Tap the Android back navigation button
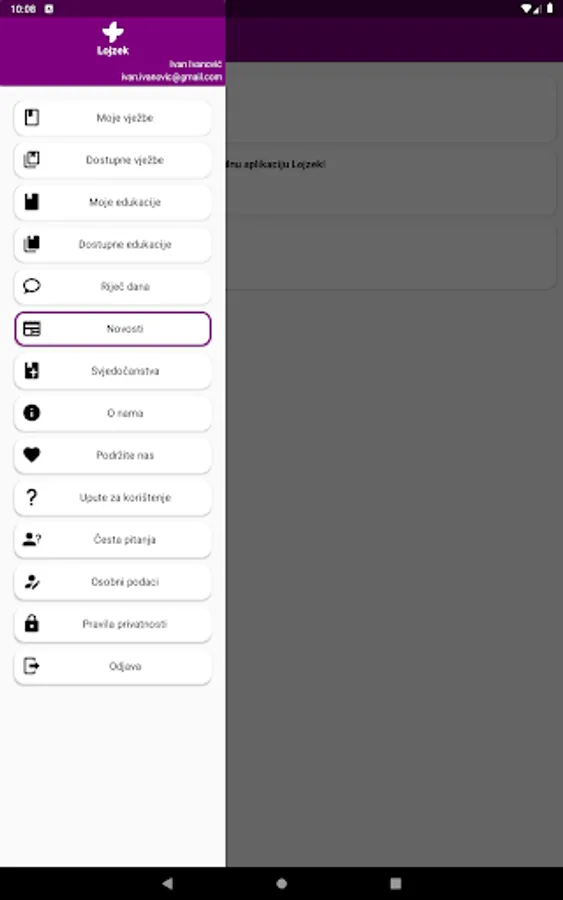Image resolution: width=563 pixels, height=900 pixels. pos(167,883)
